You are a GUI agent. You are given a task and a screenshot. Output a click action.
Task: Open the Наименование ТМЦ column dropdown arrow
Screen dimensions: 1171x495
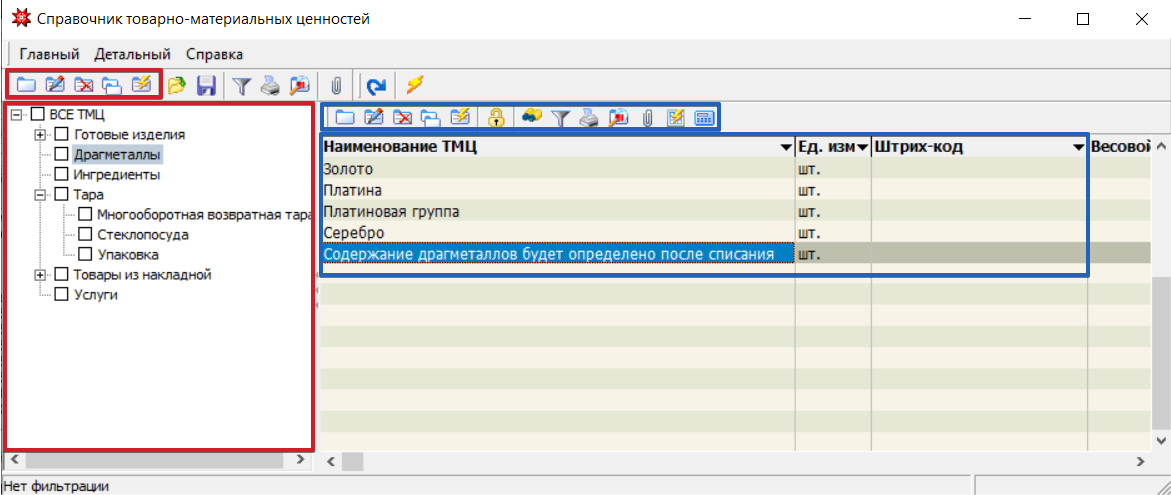point(785,147)
